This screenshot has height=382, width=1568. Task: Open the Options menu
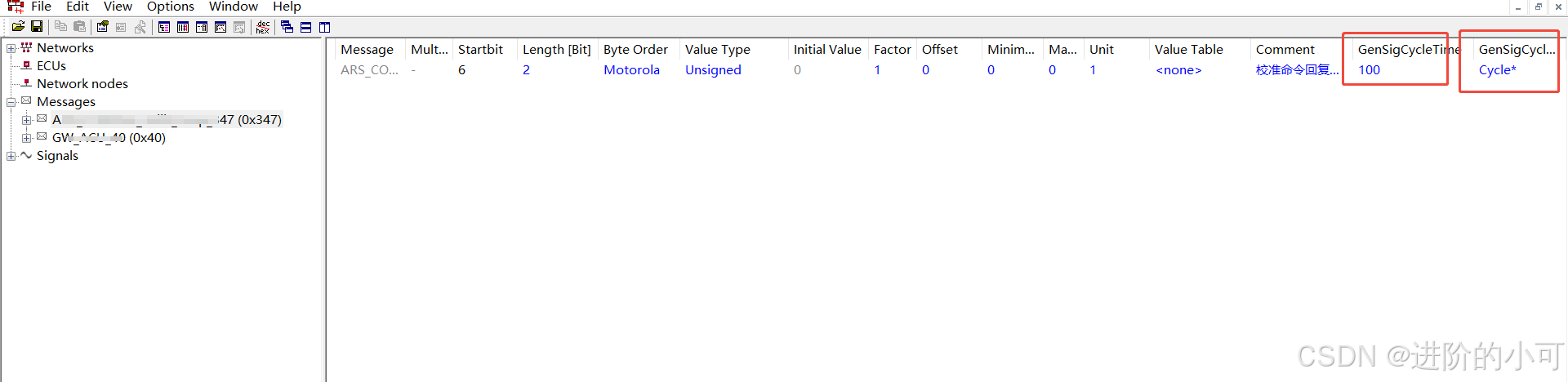(170, 7)
